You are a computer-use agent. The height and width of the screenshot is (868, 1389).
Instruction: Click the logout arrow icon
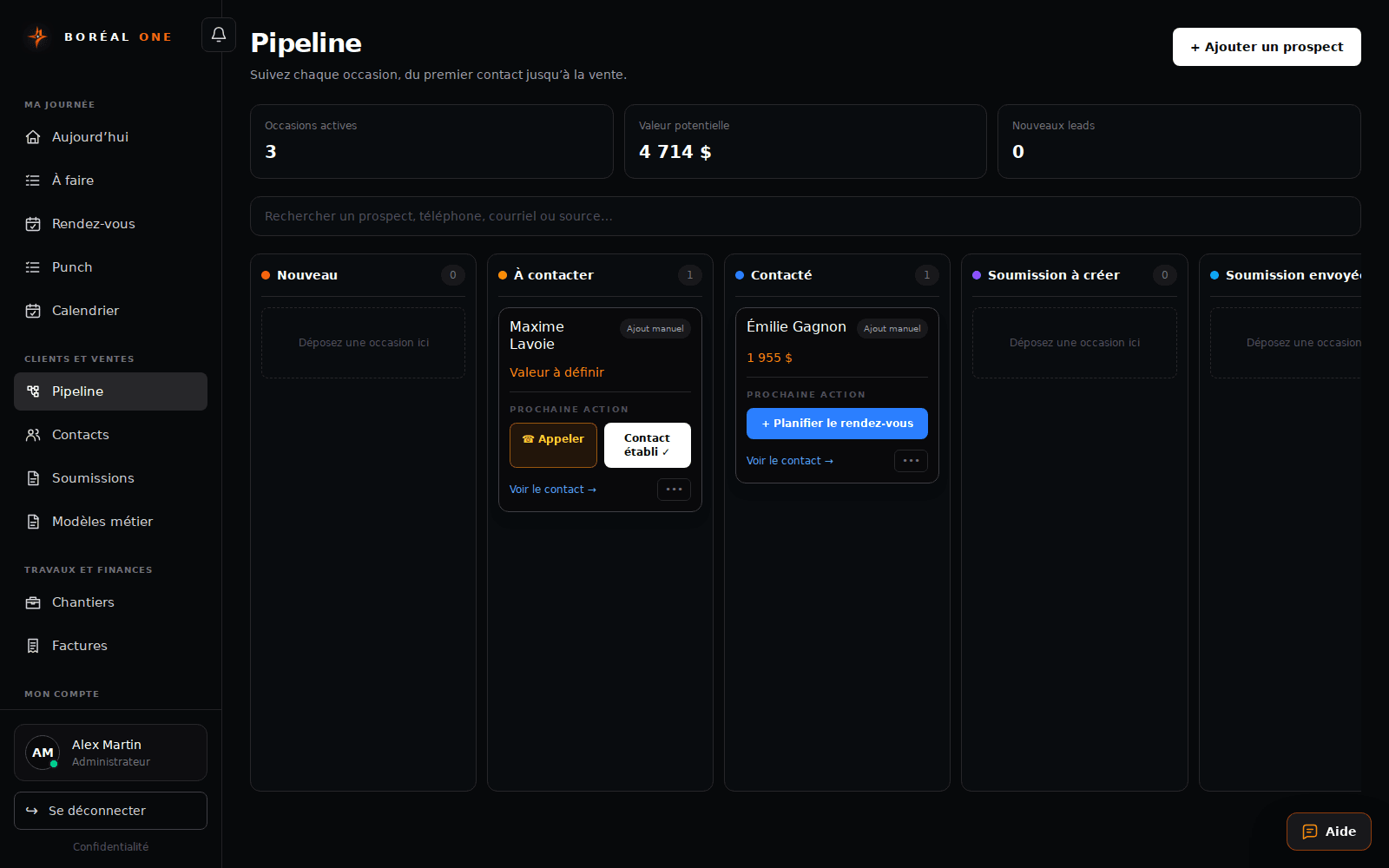point(32,811)
